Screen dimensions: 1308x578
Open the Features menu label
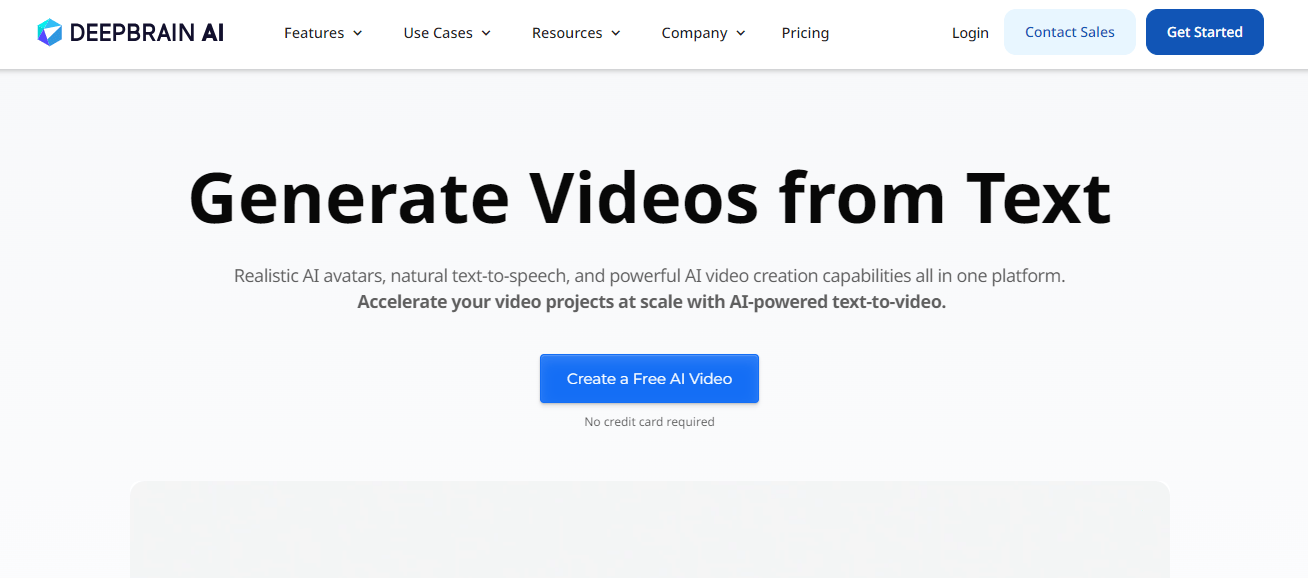point(313,33)
